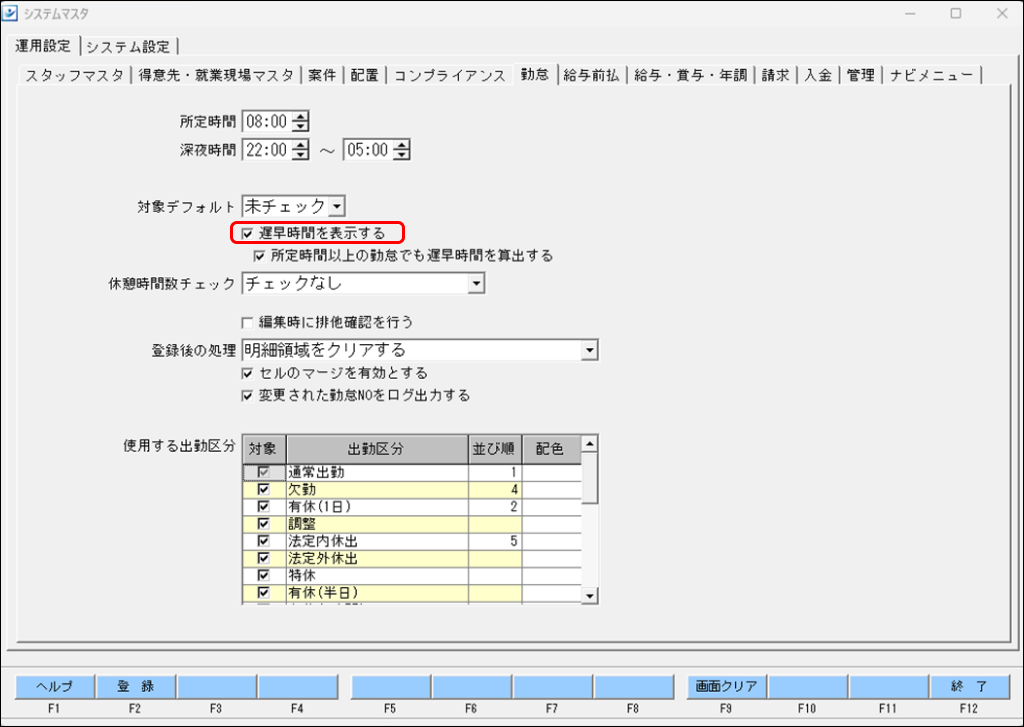The image size is (1024, 727).
Task: Uncheck the 有休(半日) row checkbox
Action: tap(264, 592)
